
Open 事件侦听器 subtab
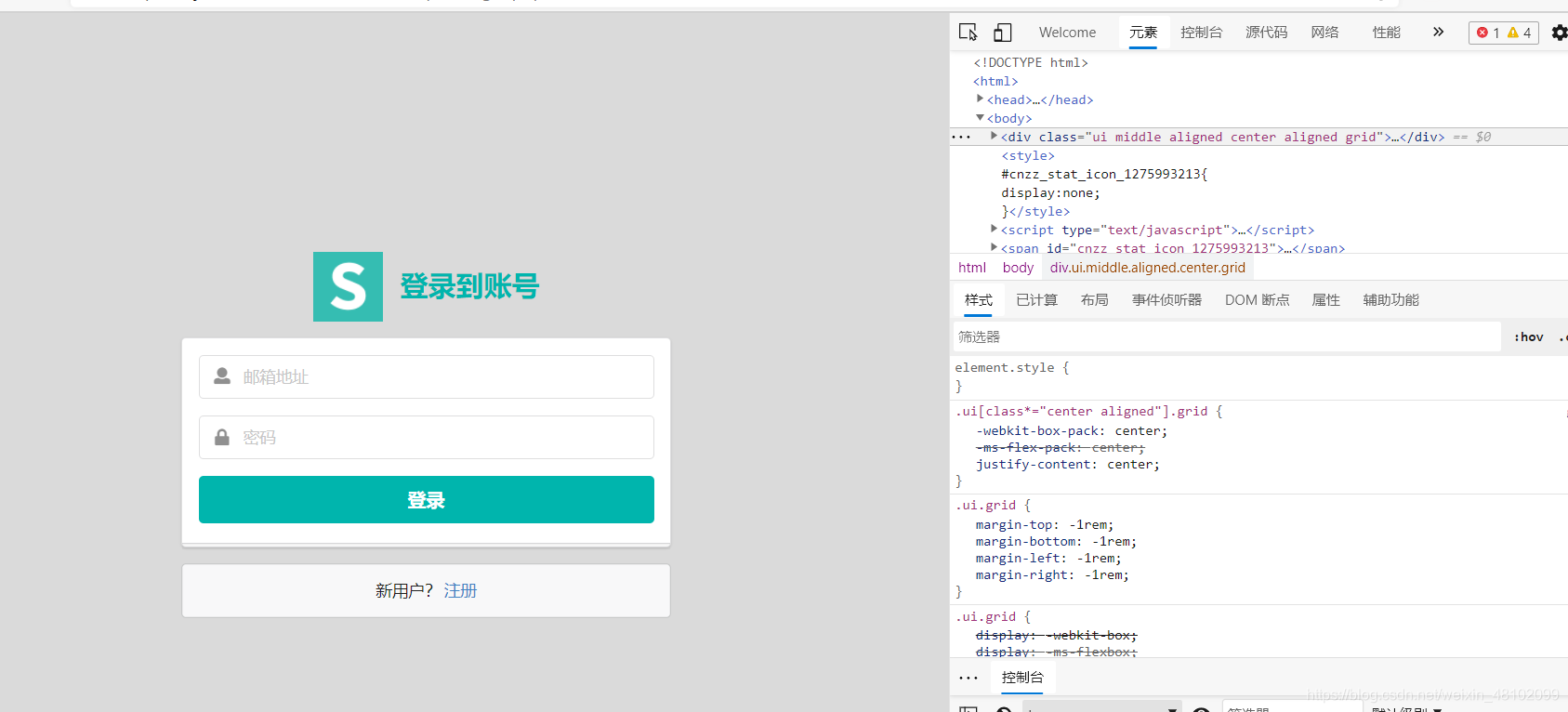(x=1166, y=300)
